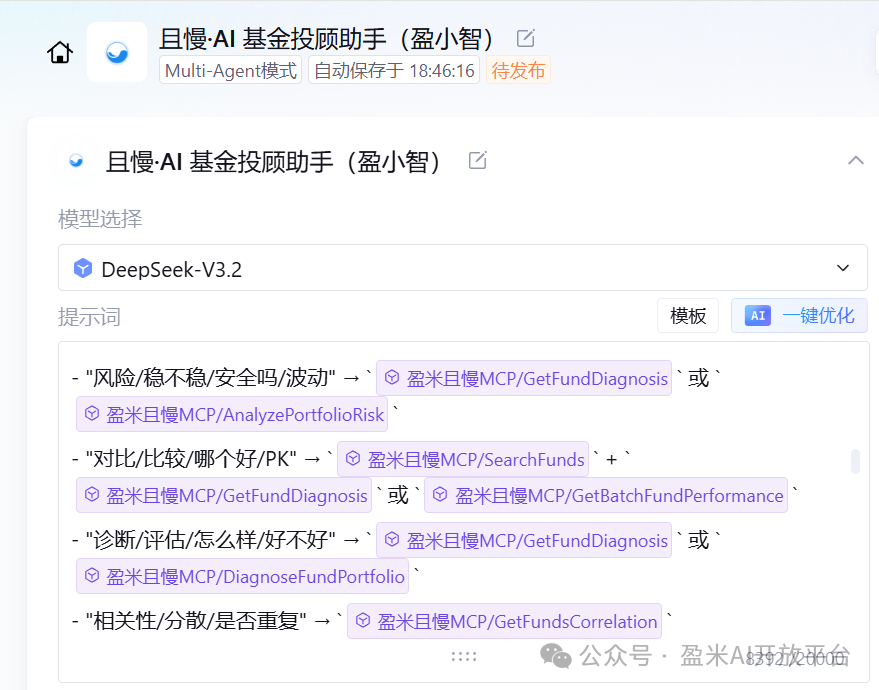879x690 pixels.
Task: Click the dotted drag handle below the prompt
Action: 464,655
